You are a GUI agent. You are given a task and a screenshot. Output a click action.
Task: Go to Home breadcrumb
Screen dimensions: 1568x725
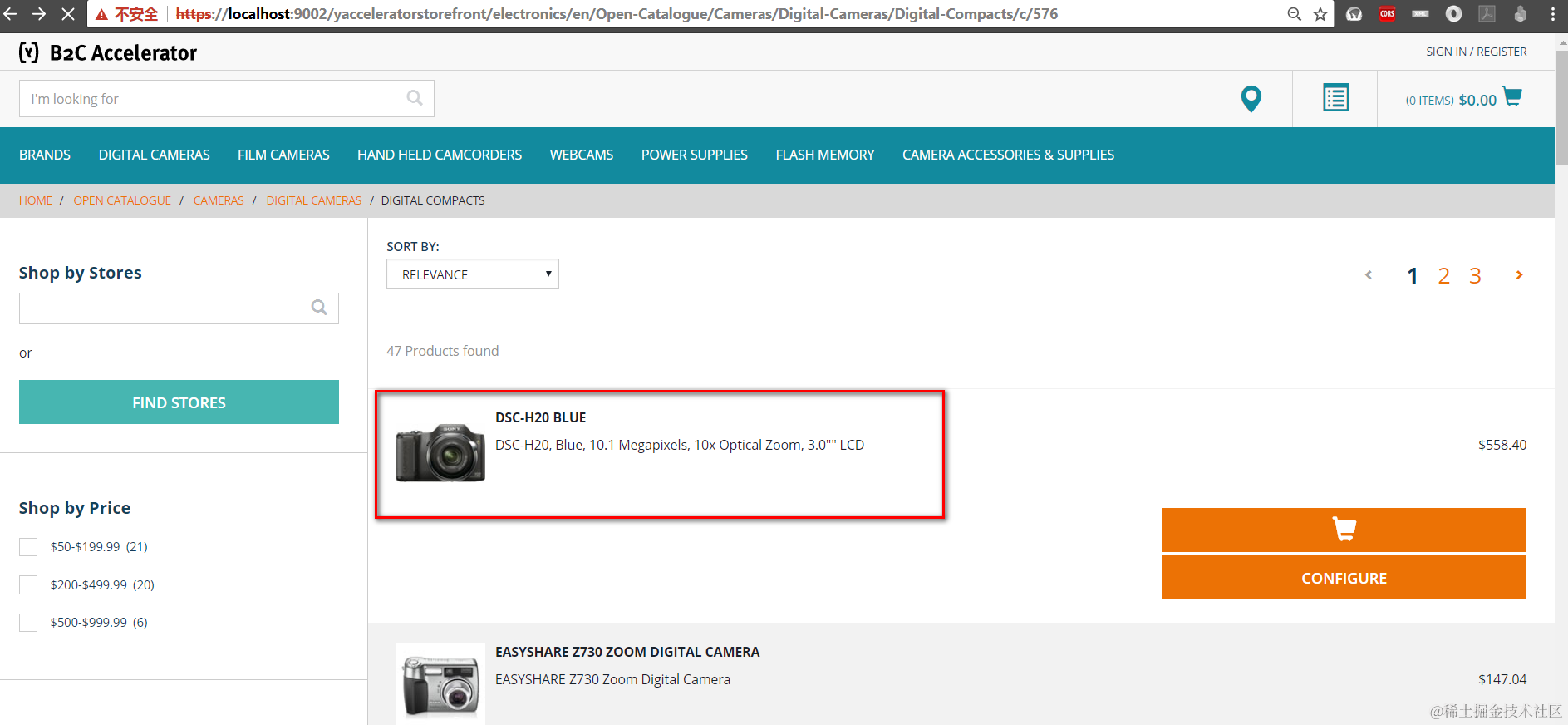[36, 200]
